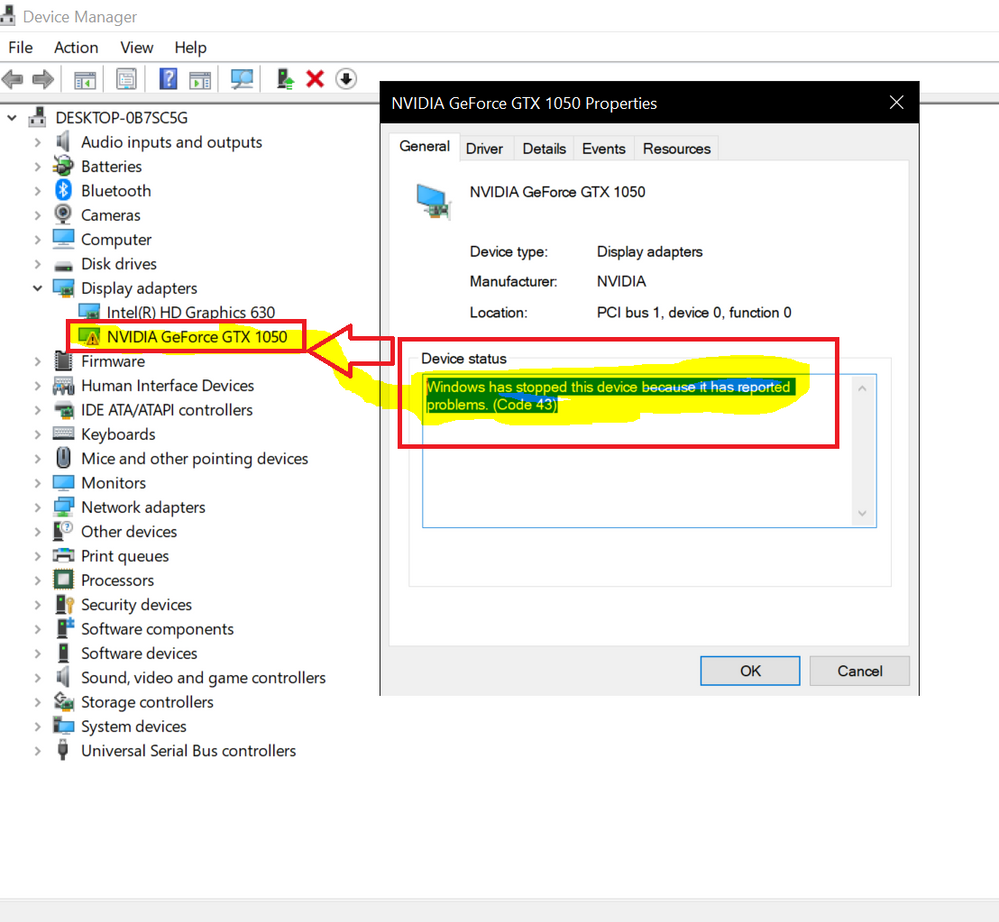
Task: Click the Update device driver toolbar icon
Action: (x=285, y=79)
